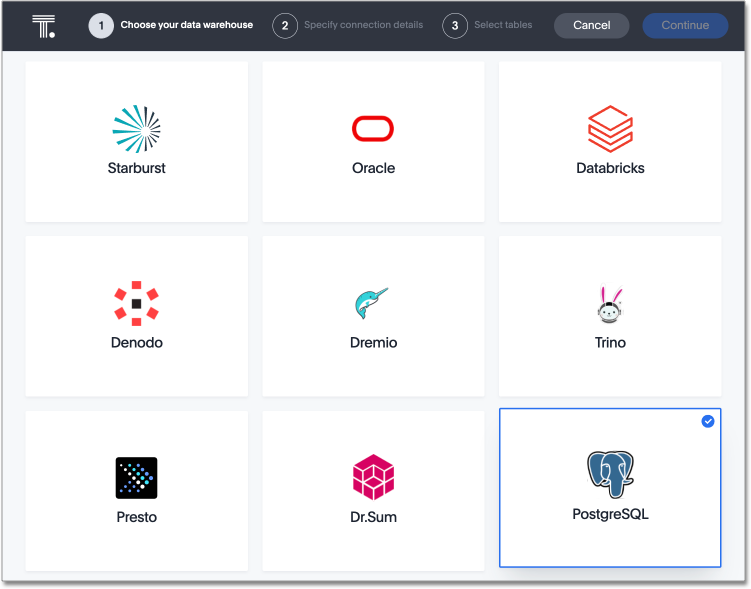Viewport: 751px width, 589px height.
Task: Click the Starburst text label
Action: click(136, 168)
